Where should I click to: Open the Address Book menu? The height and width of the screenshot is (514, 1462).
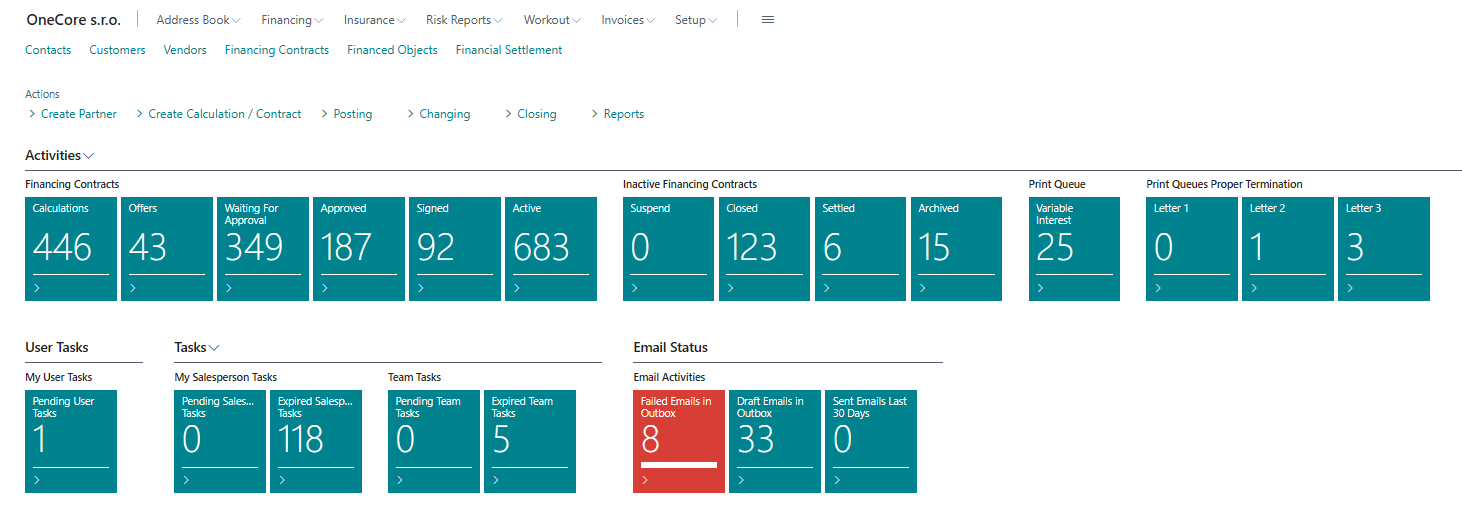pyautogui.click(x=199, y=20)
